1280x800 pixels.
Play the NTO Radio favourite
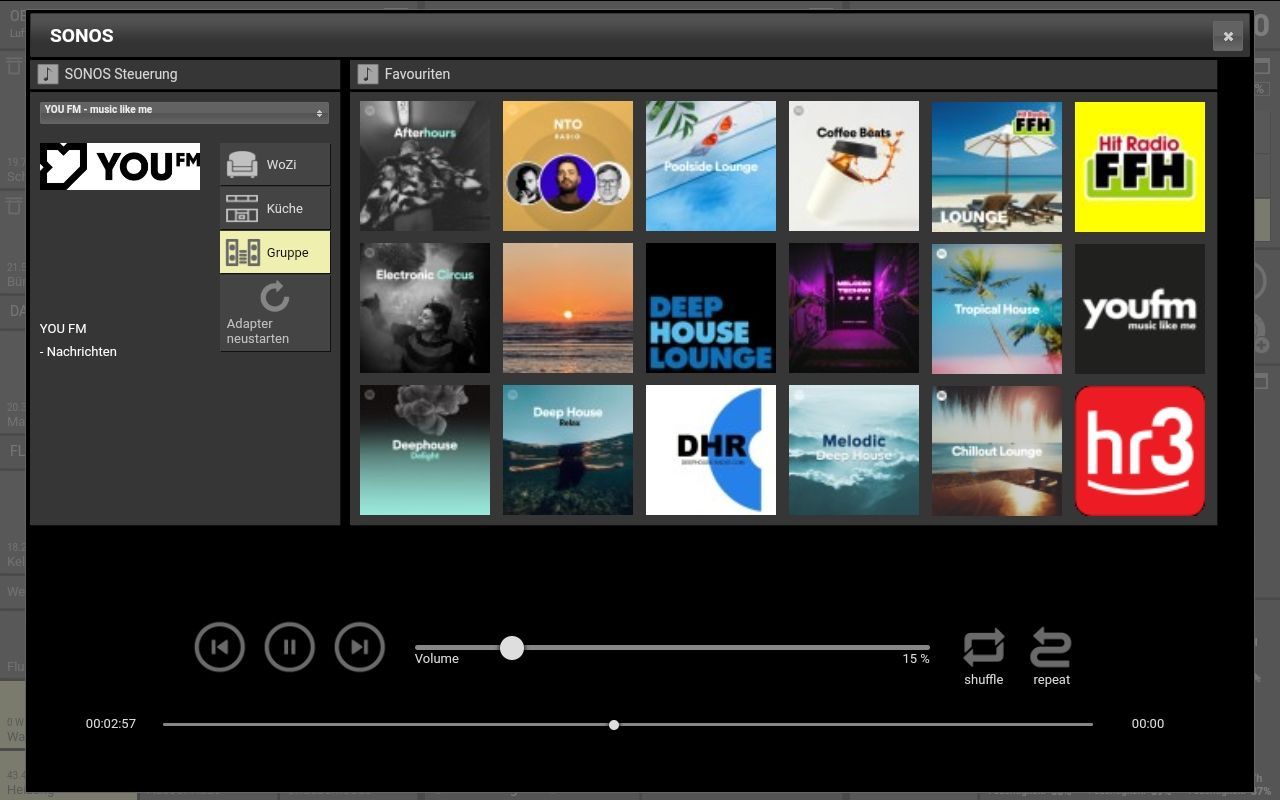click(568, 166)
